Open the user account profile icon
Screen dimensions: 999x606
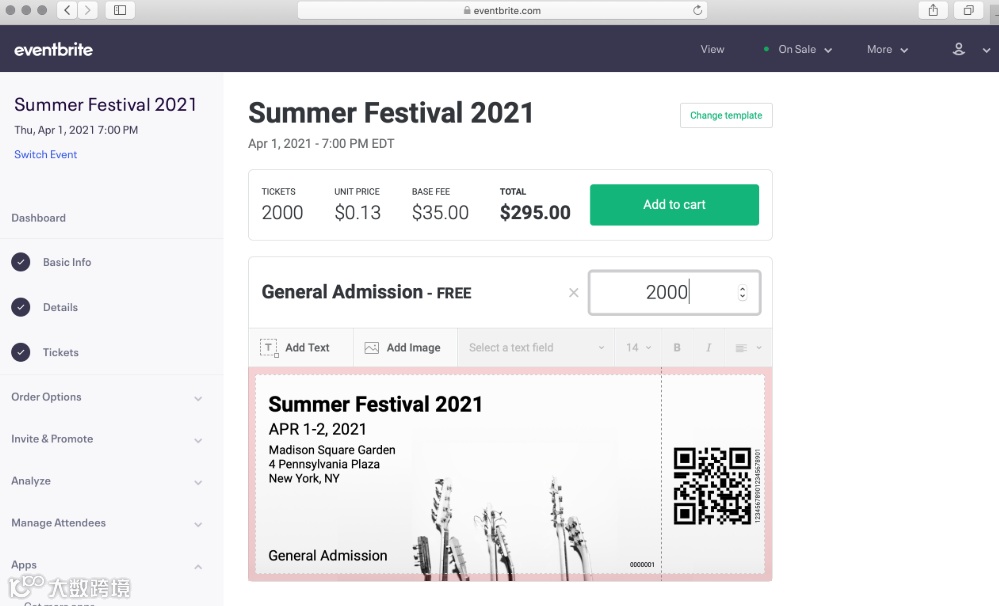(959, 49)
